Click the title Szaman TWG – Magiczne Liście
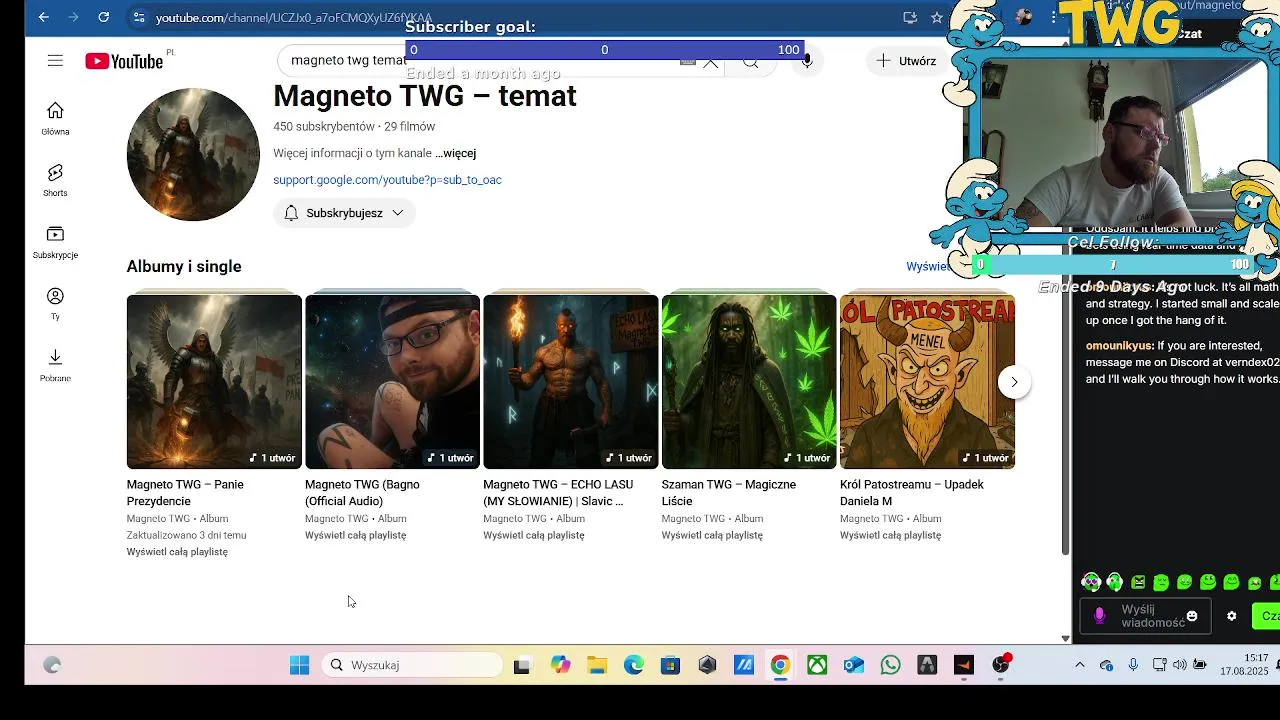This screenshot has height=720, width=1280. click(729, 493)
